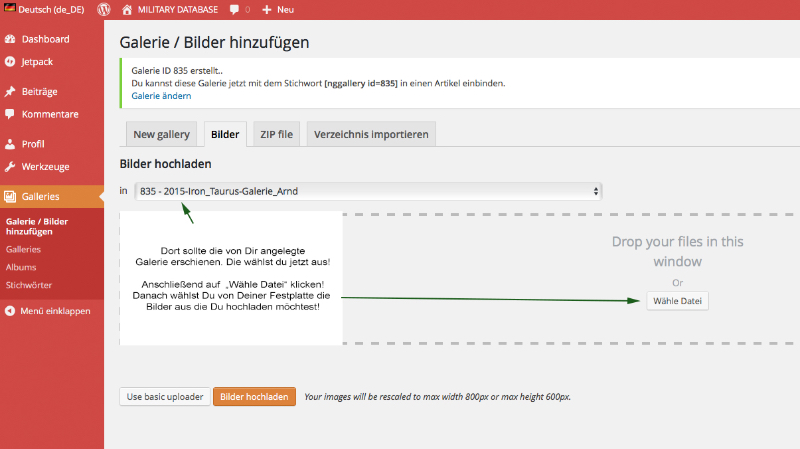The width and height of the screenshot is (800, 449).
Task: Open the Neu menu in the admin bar
Action: [285, 10]
